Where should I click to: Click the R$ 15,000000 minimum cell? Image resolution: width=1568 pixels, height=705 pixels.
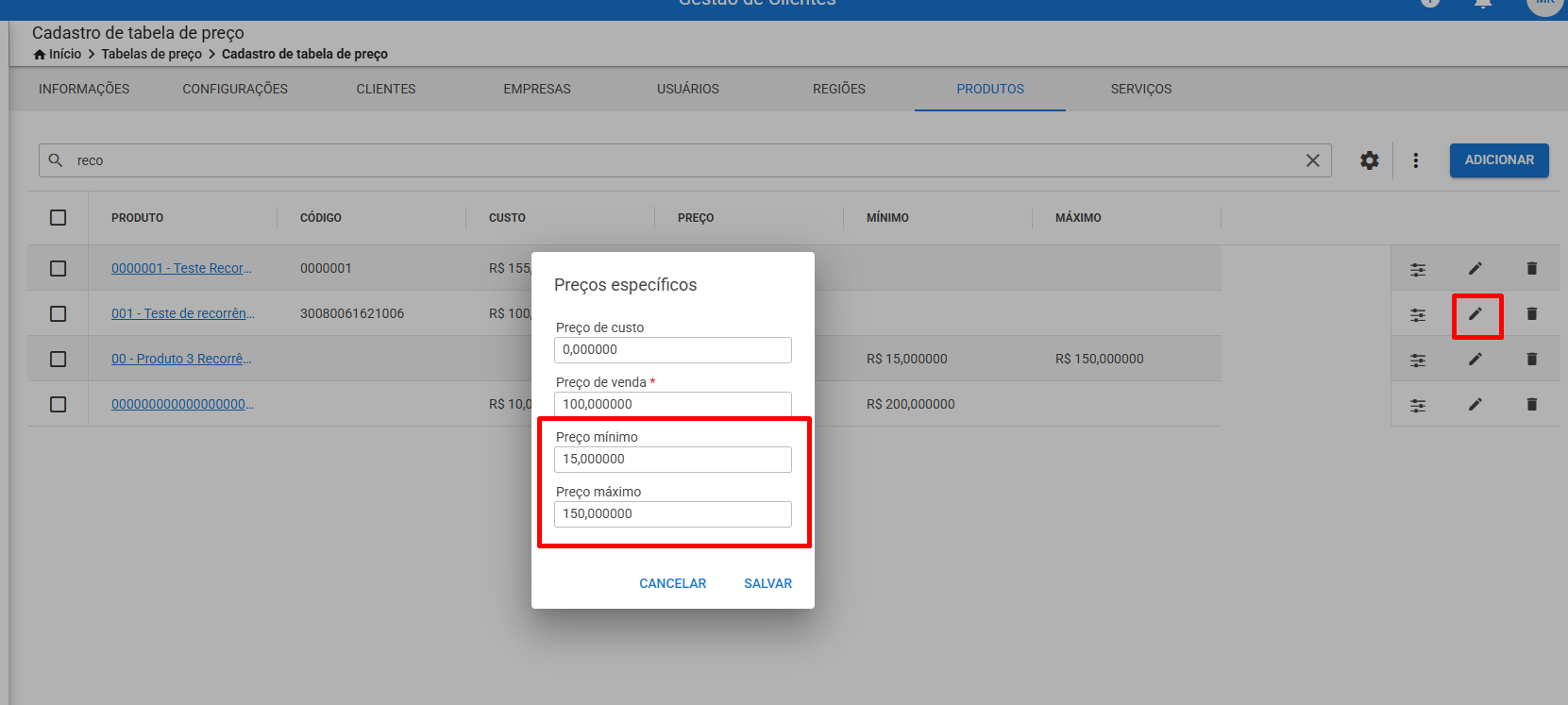(x=907, y=360)
